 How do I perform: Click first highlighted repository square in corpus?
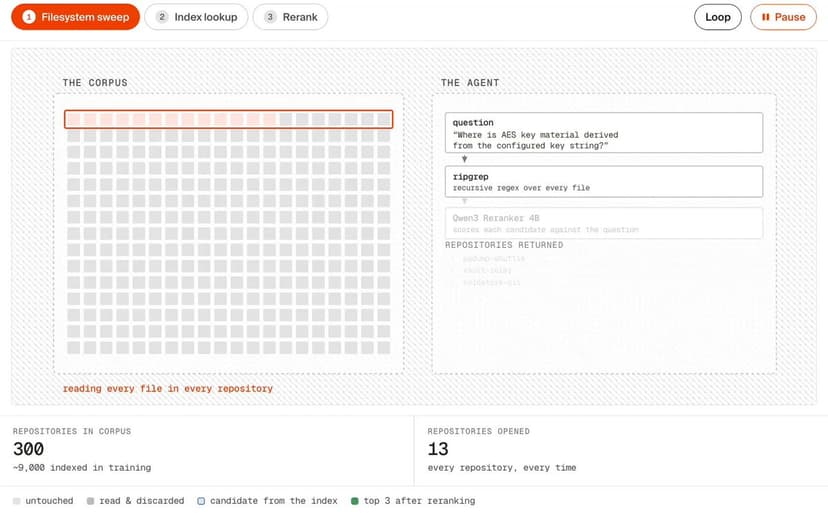click(74, 119)
